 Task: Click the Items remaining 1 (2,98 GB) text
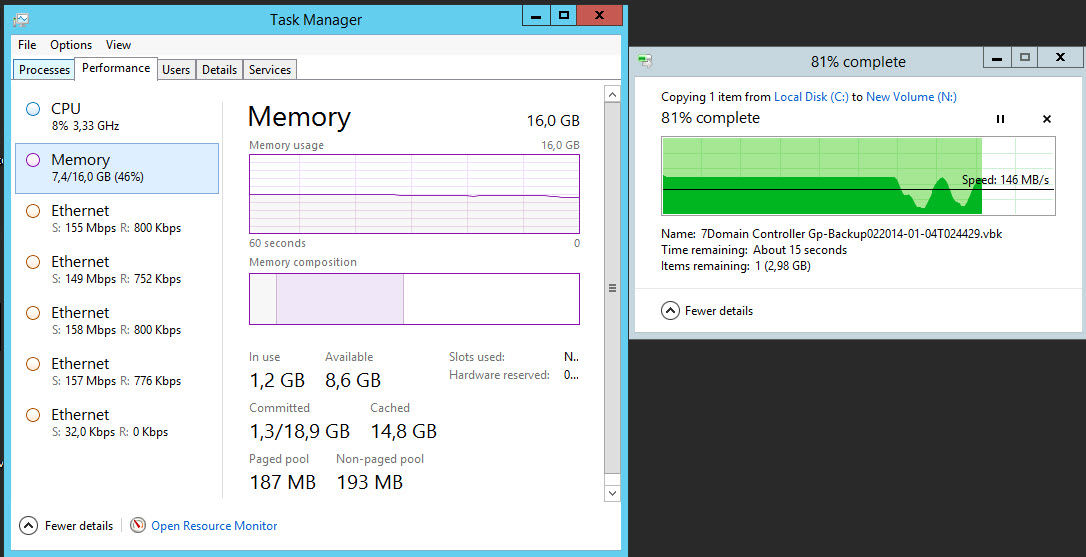click(x=736, y=266)
